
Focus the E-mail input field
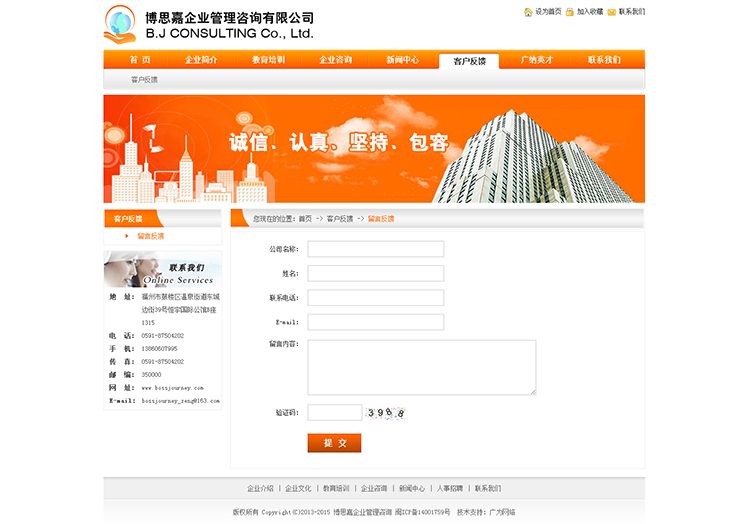pos(375,322)
